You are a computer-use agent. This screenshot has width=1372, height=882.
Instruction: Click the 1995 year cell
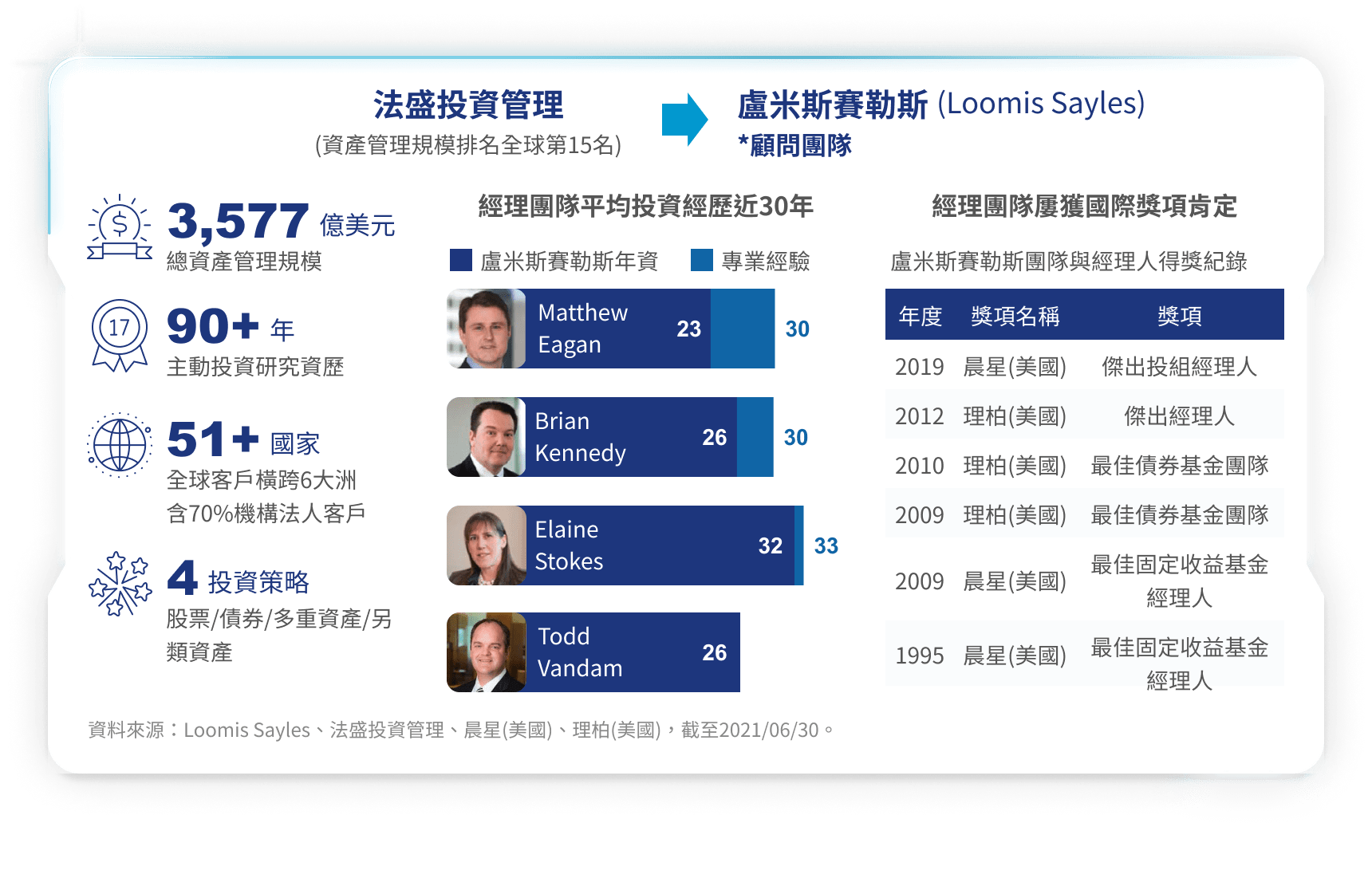point(919,656)
